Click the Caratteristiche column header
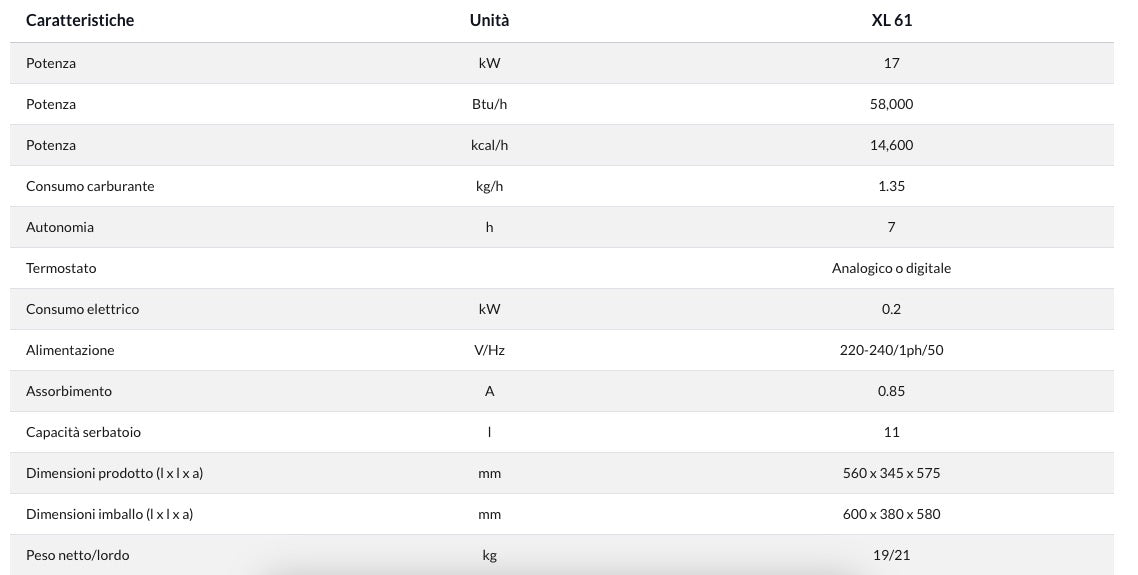 click(x=80, y=20)
